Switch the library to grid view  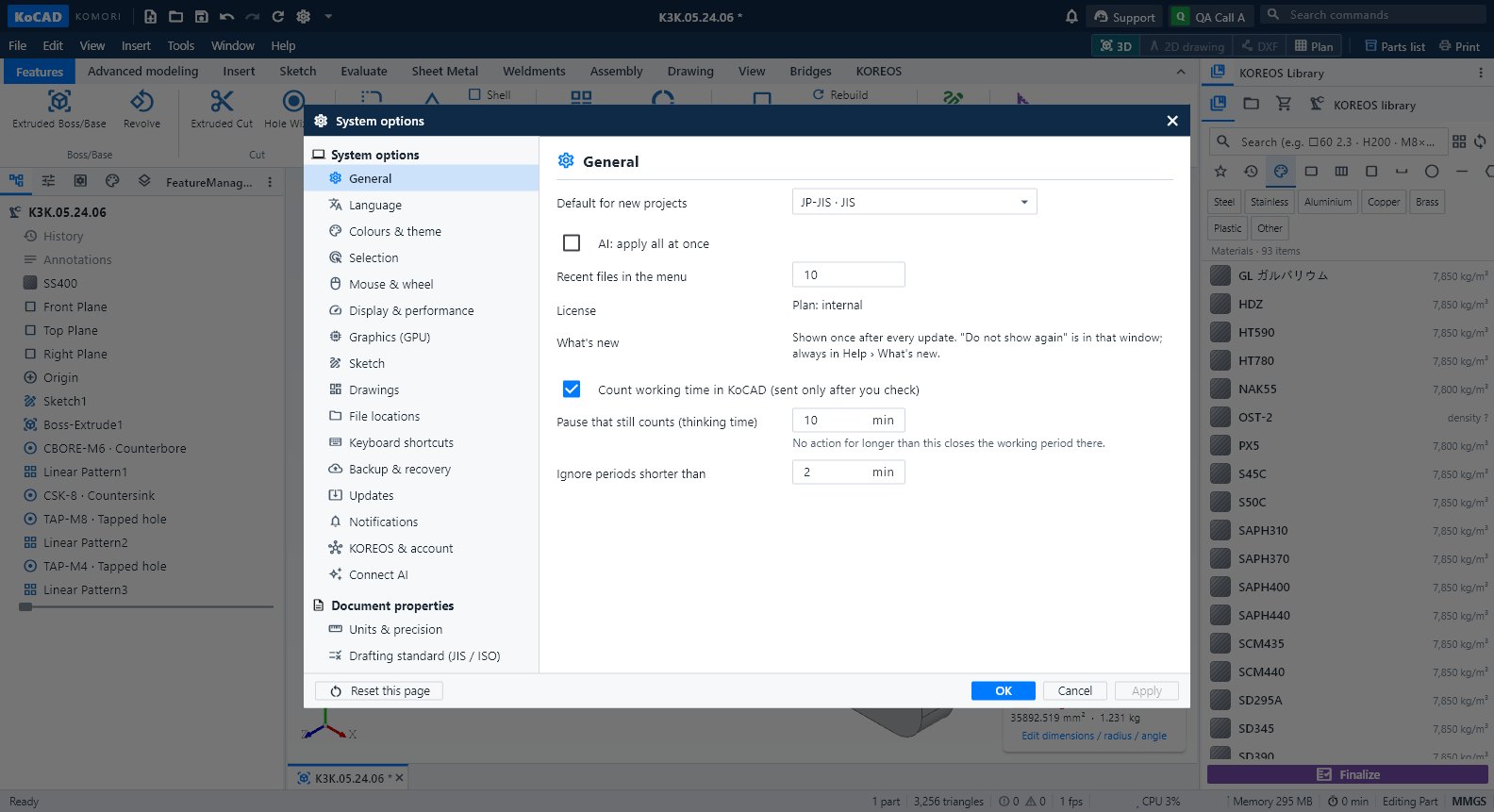(x=1459, y=141)
